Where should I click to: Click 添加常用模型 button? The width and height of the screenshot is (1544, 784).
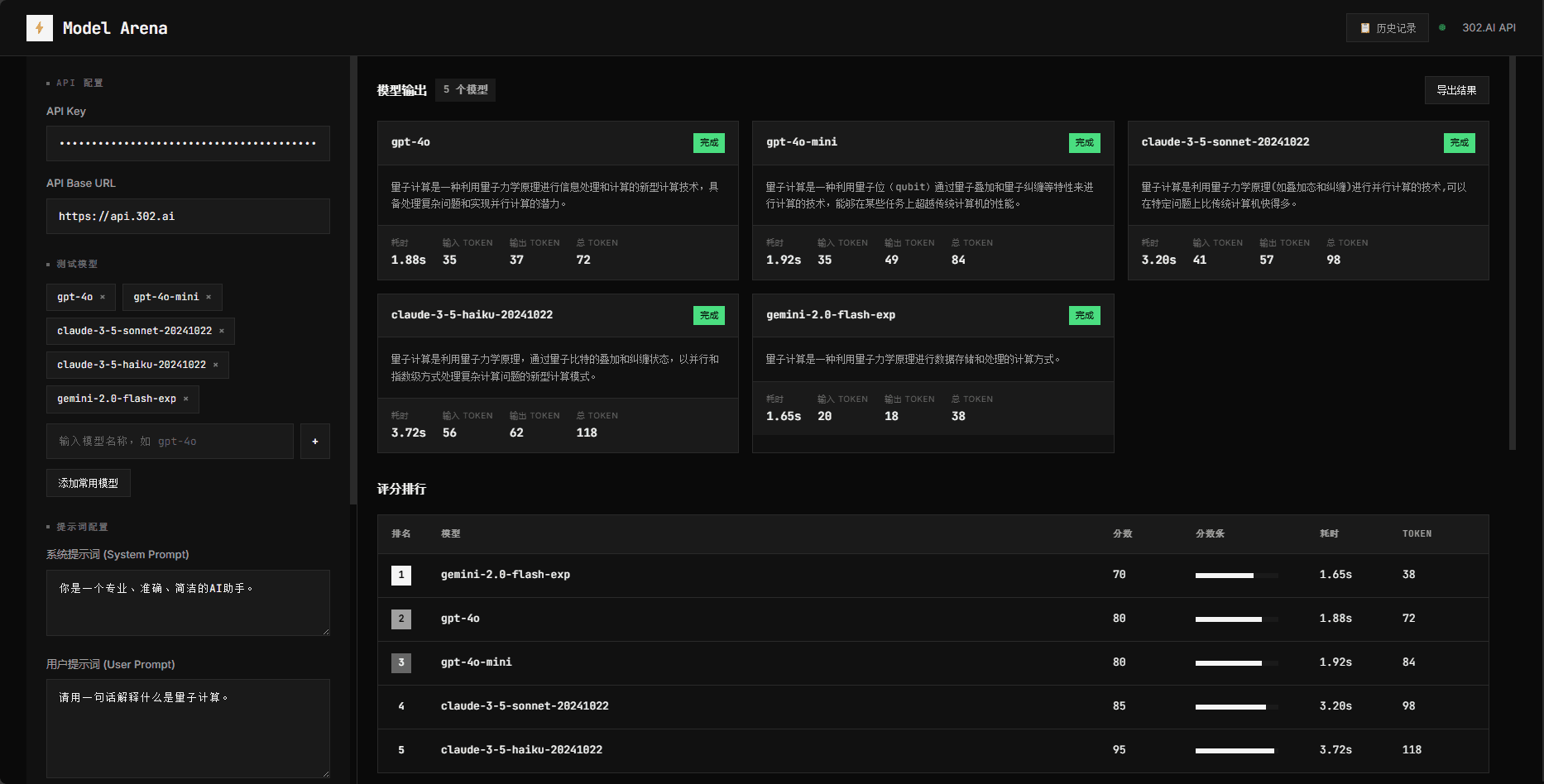[89, 483]
